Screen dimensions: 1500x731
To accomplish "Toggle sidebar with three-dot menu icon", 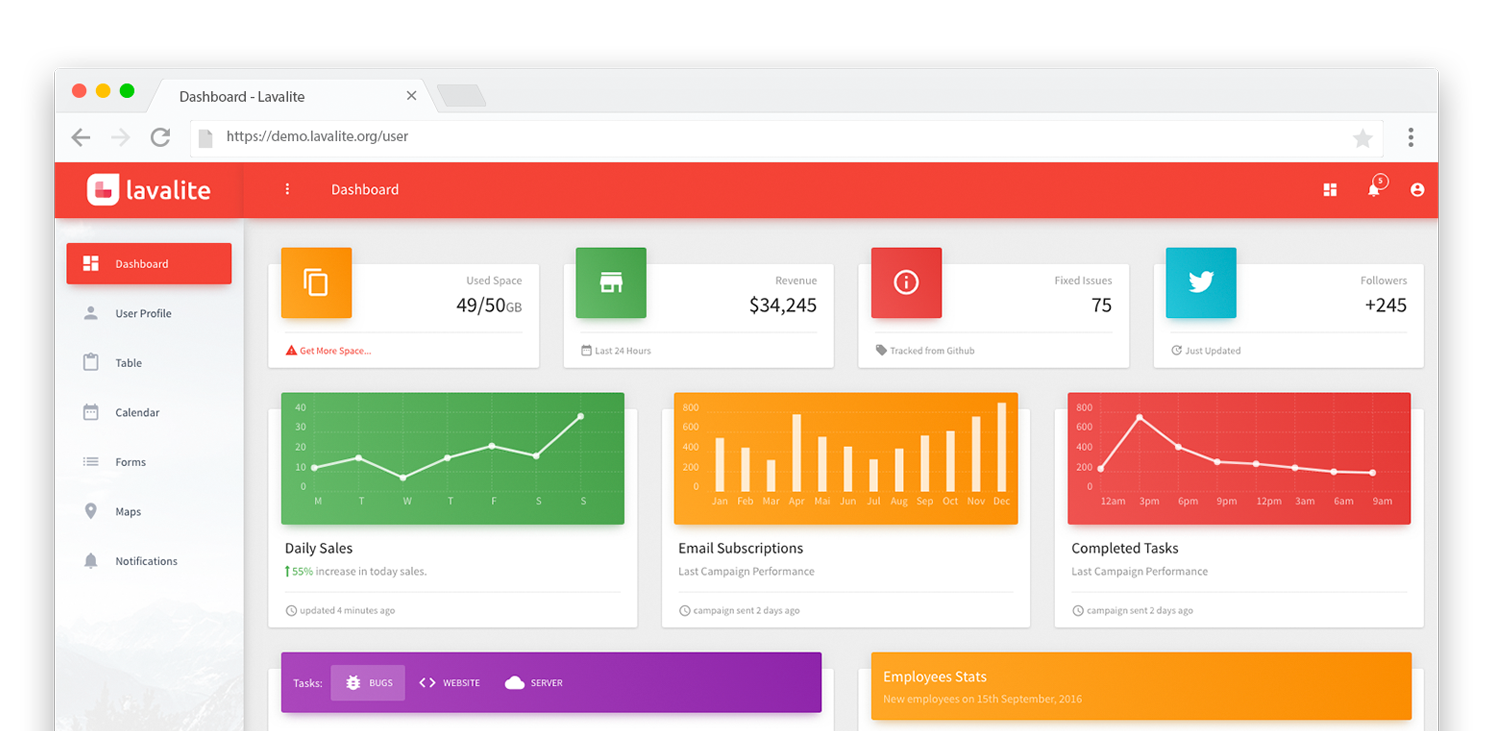I will tap(287, 189).
